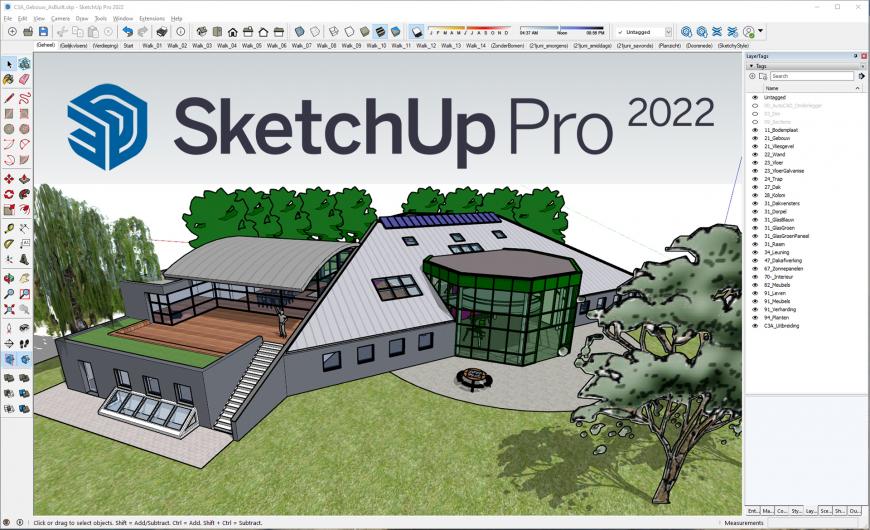
Task: Hide the 94_Planten tag
Action: click(755, 317)
